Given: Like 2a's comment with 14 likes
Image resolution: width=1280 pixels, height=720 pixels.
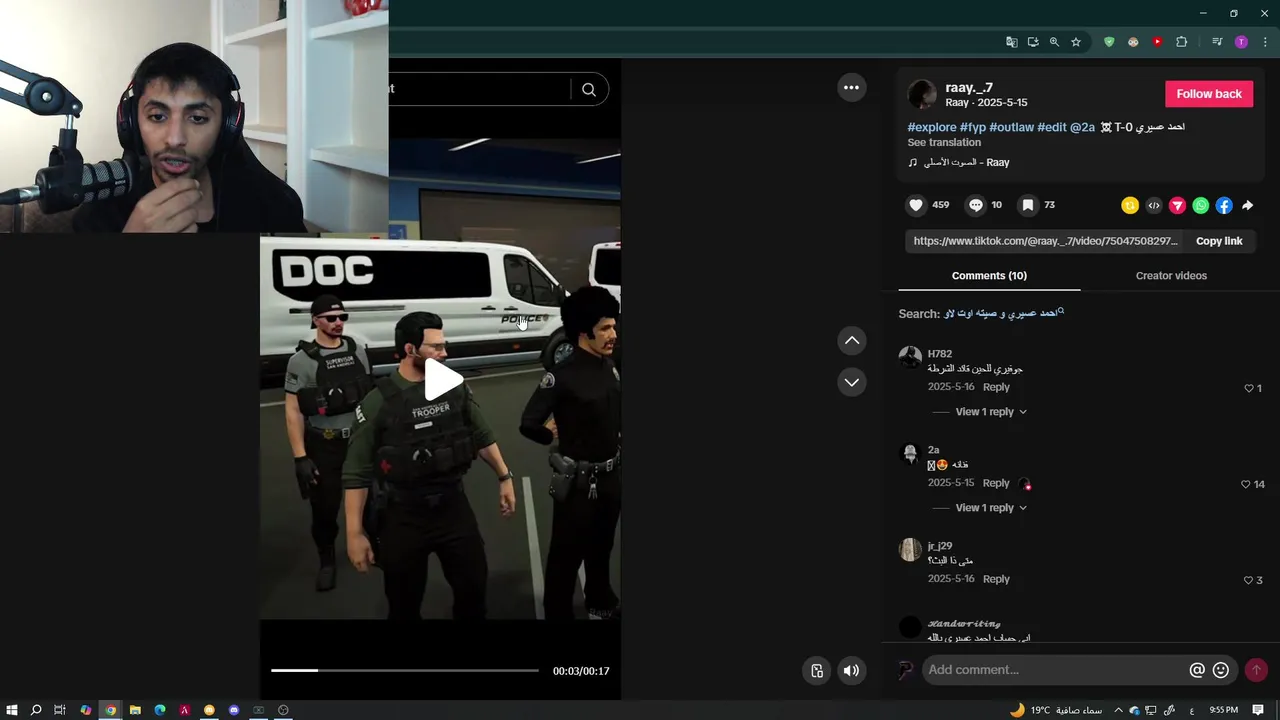Looking at the screenshot, I should 1246,484.
